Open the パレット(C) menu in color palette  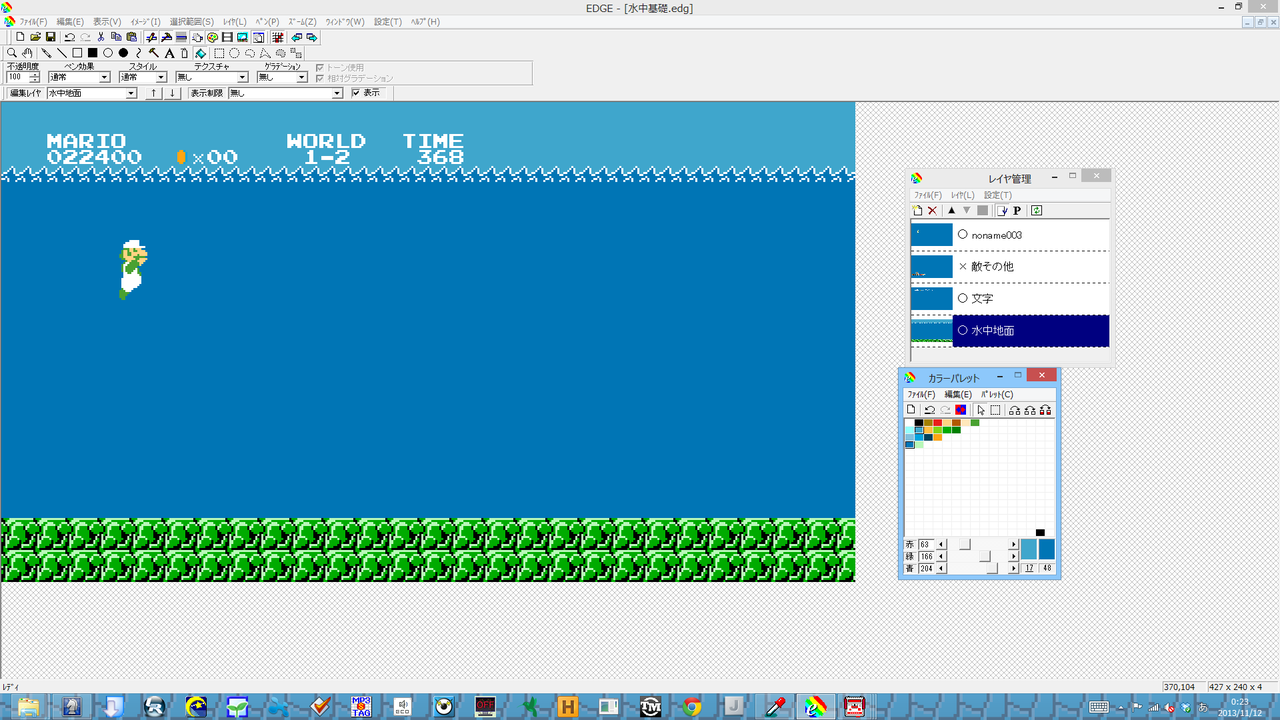coord(997,395)
